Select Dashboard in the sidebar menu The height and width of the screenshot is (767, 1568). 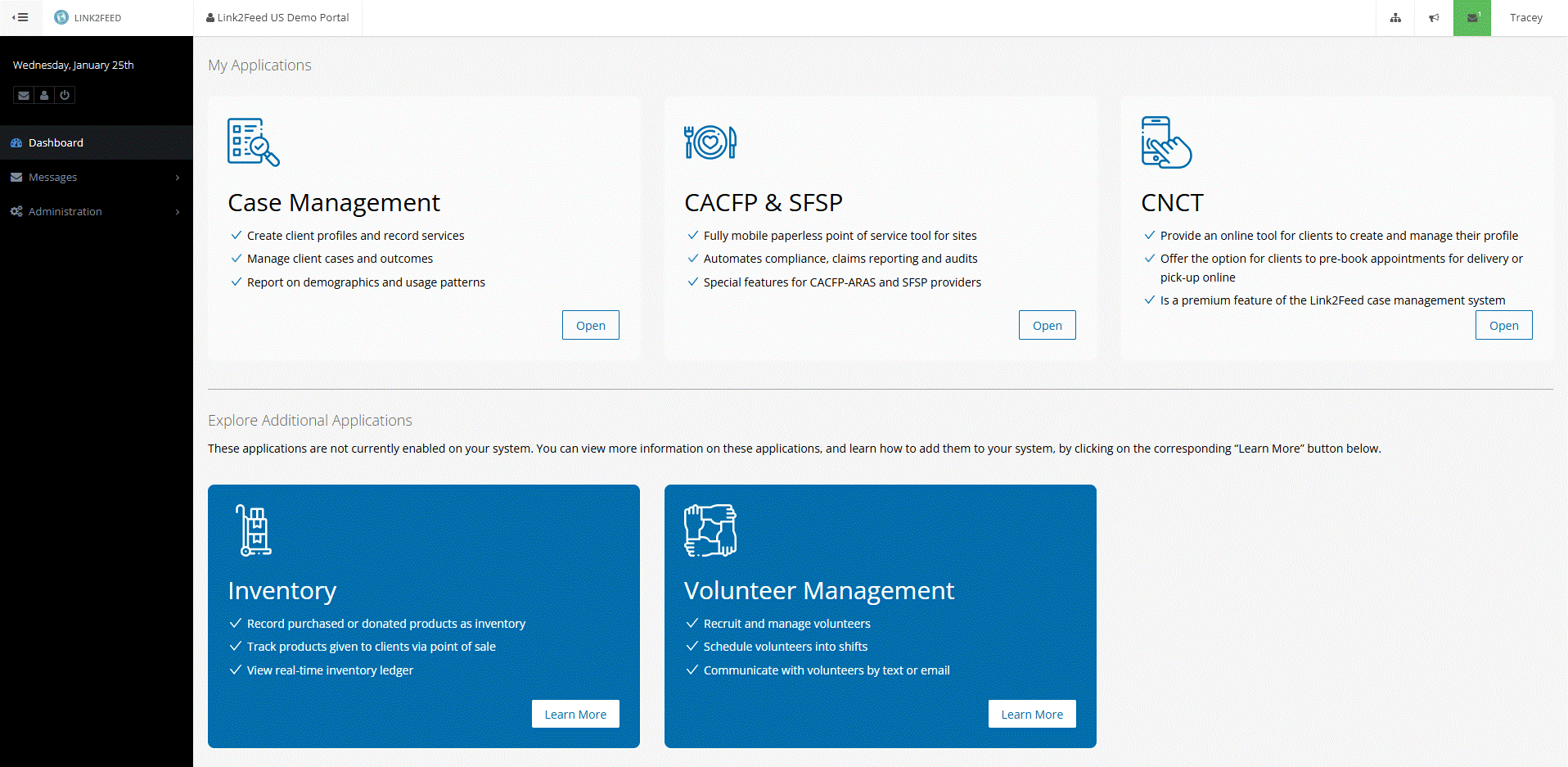56,142
